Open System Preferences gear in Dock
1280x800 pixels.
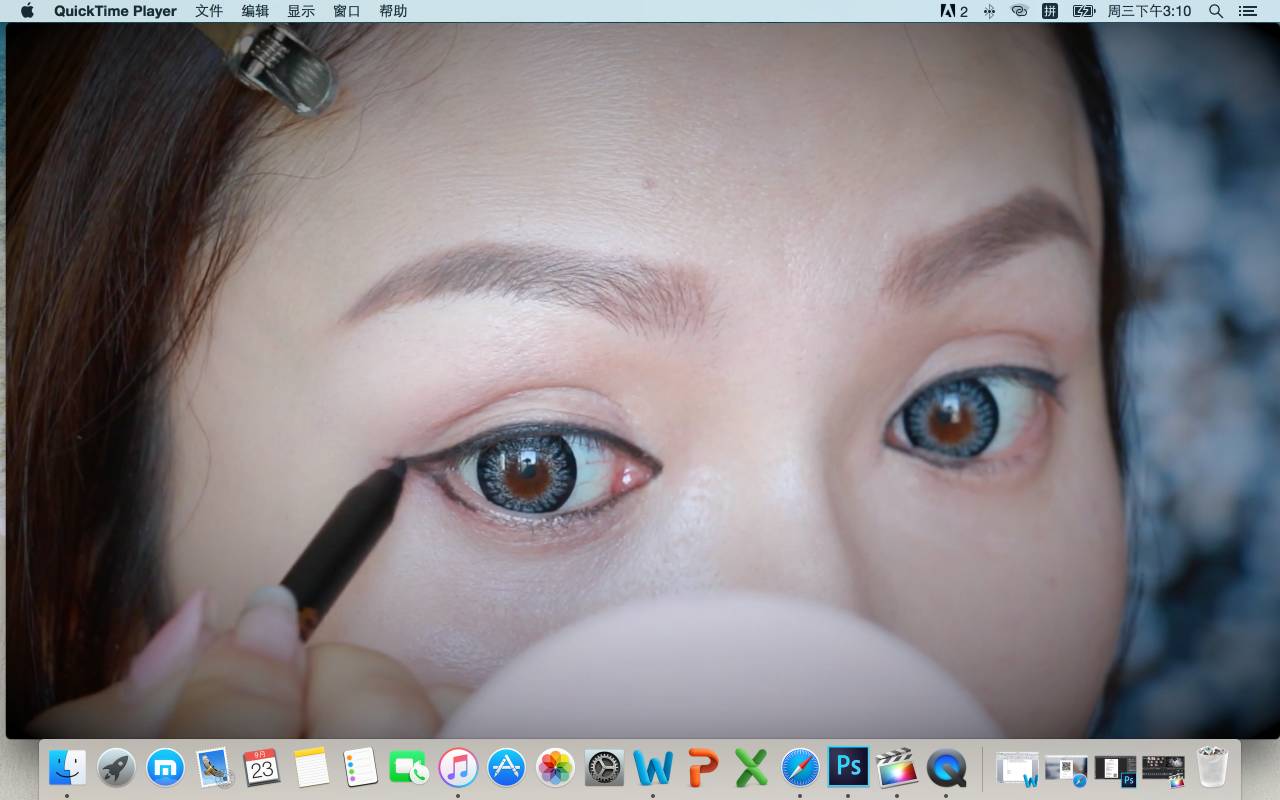604,768
